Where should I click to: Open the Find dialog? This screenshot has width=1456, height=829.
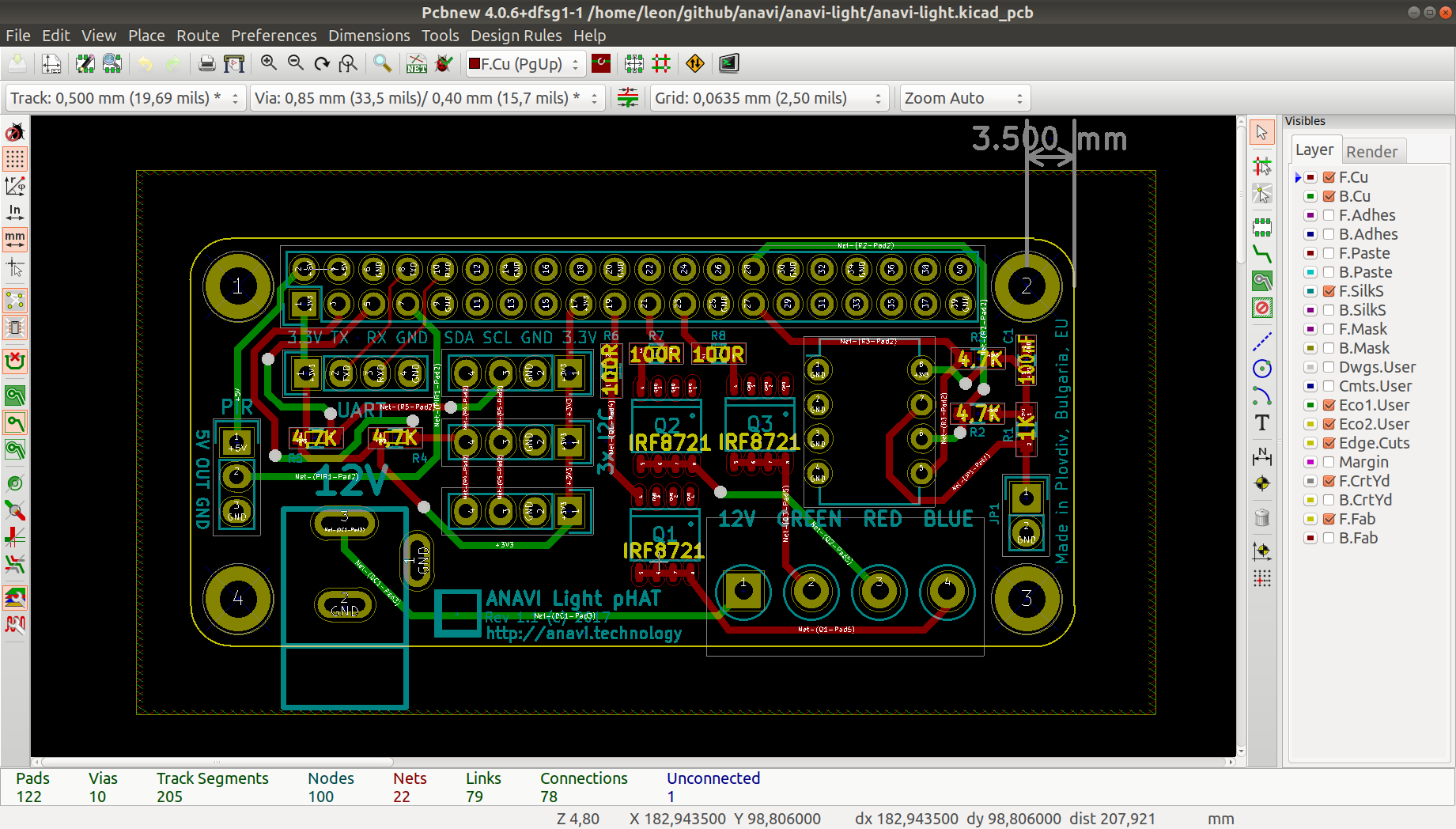(383, 63)
